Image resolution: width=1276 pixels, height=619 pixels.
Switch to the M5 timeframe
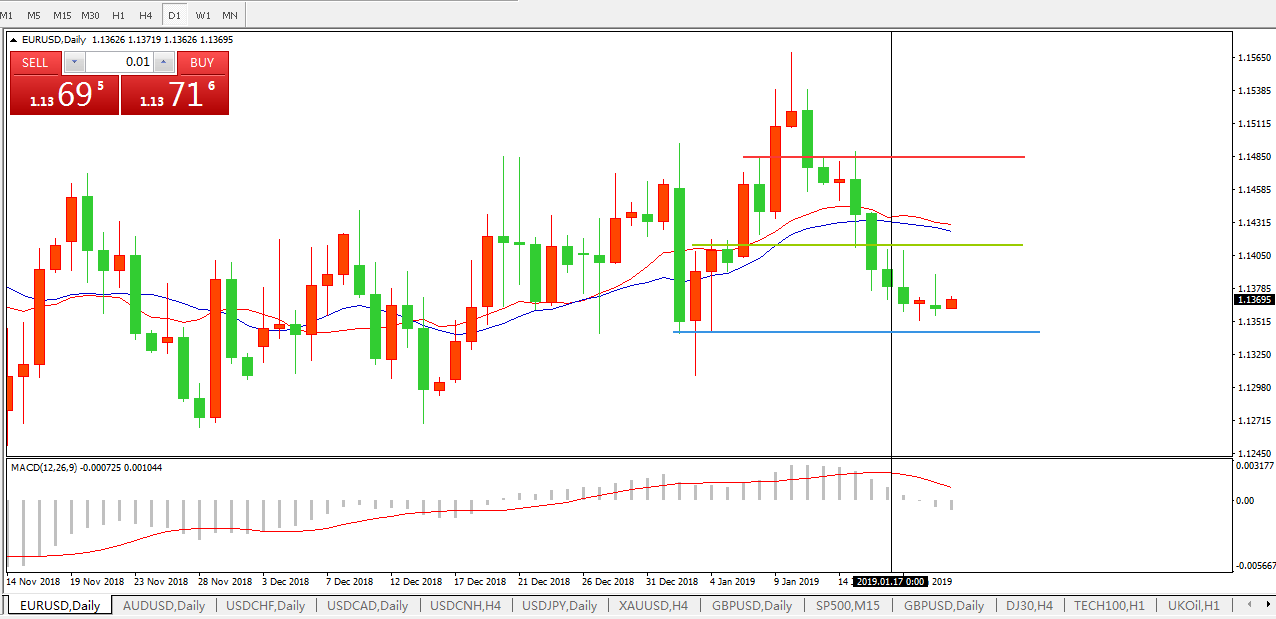pos(34,15)
